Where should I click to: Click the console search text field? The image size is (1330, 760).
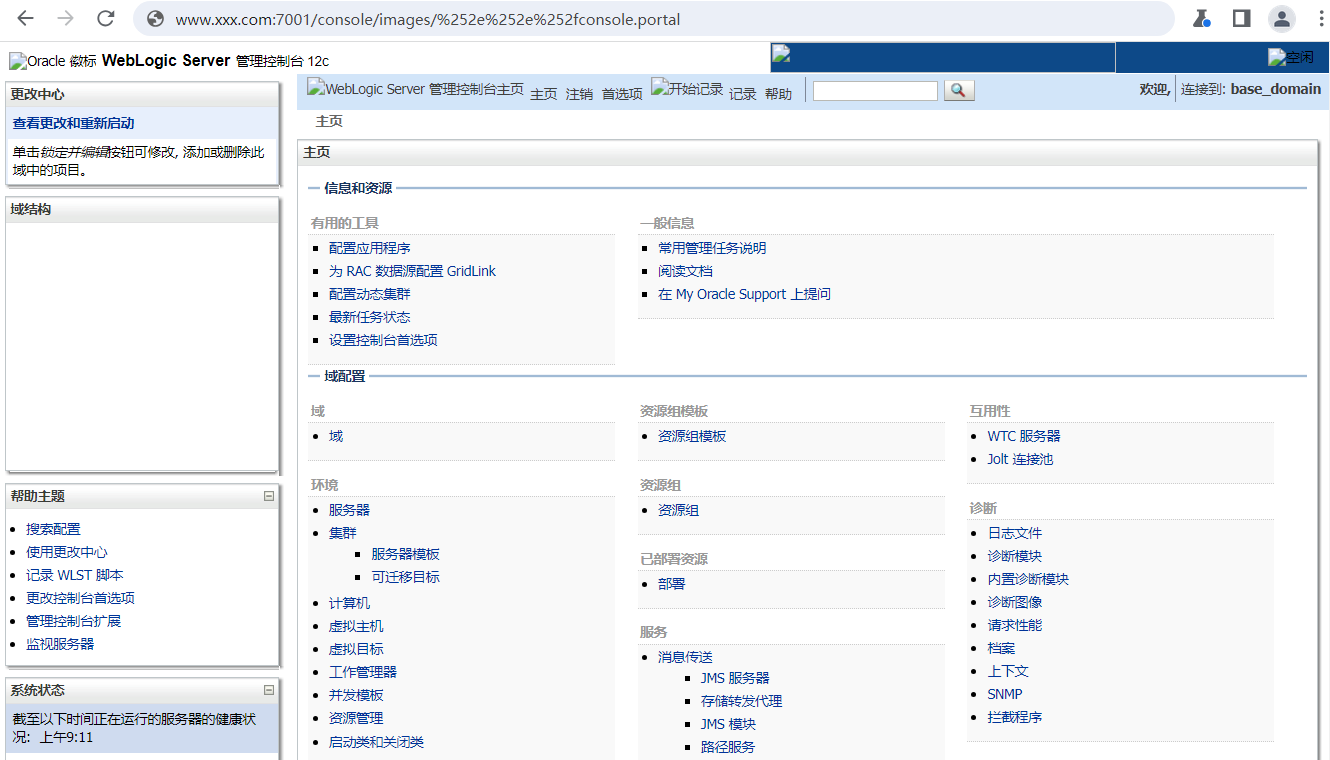tap(875, 91)
